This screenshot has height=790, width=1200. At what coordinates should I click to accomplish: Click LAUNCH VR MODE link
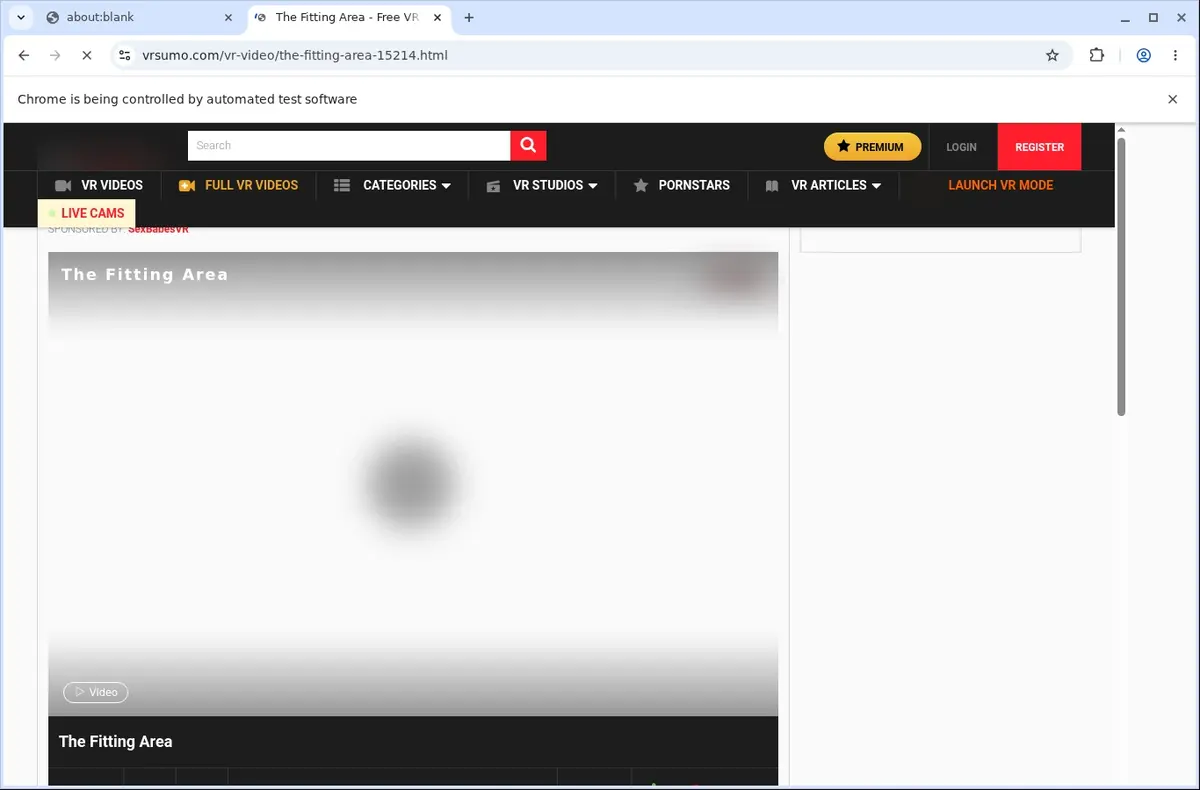[1000, 185]
